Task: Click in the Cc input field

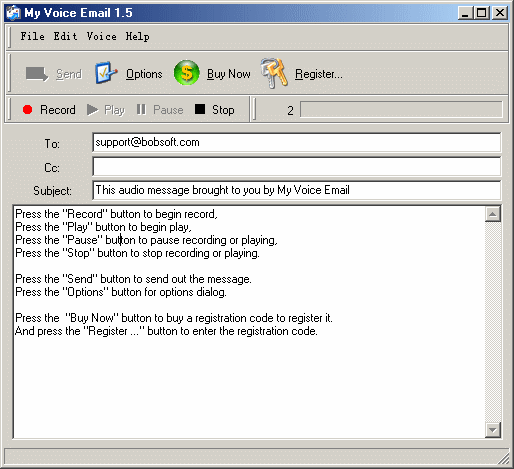Action: (x=297, y=166)
